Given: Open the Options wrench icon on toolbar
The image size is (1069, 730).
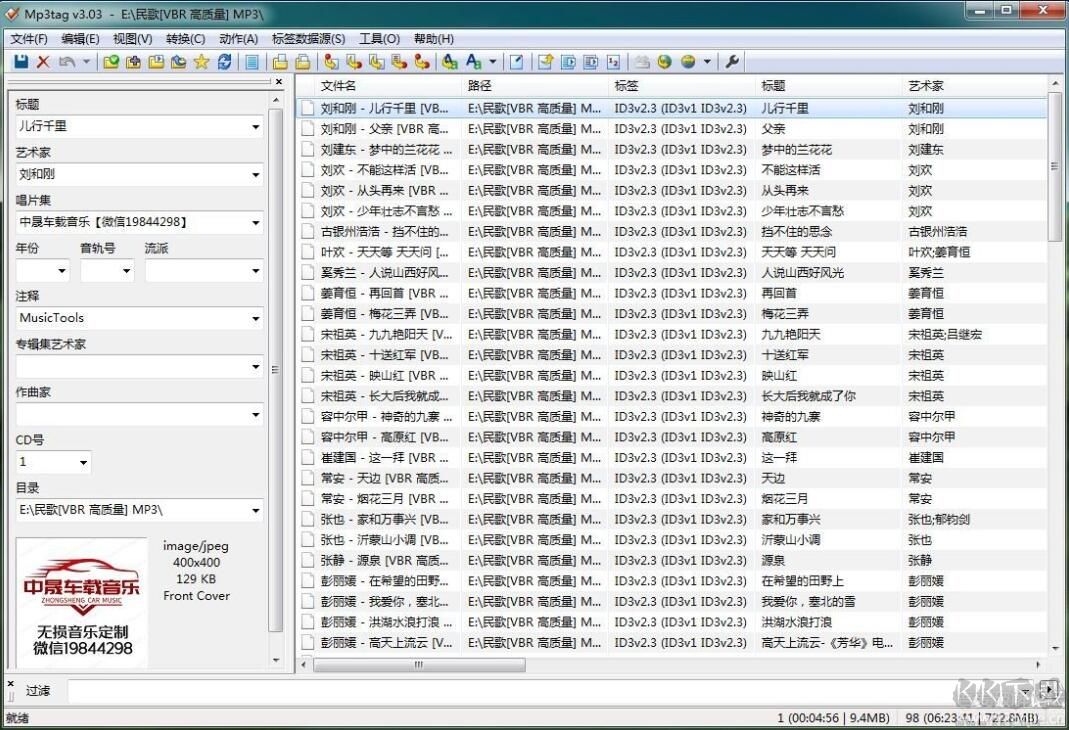Looking at the screenshot, I should click(732, 62).
